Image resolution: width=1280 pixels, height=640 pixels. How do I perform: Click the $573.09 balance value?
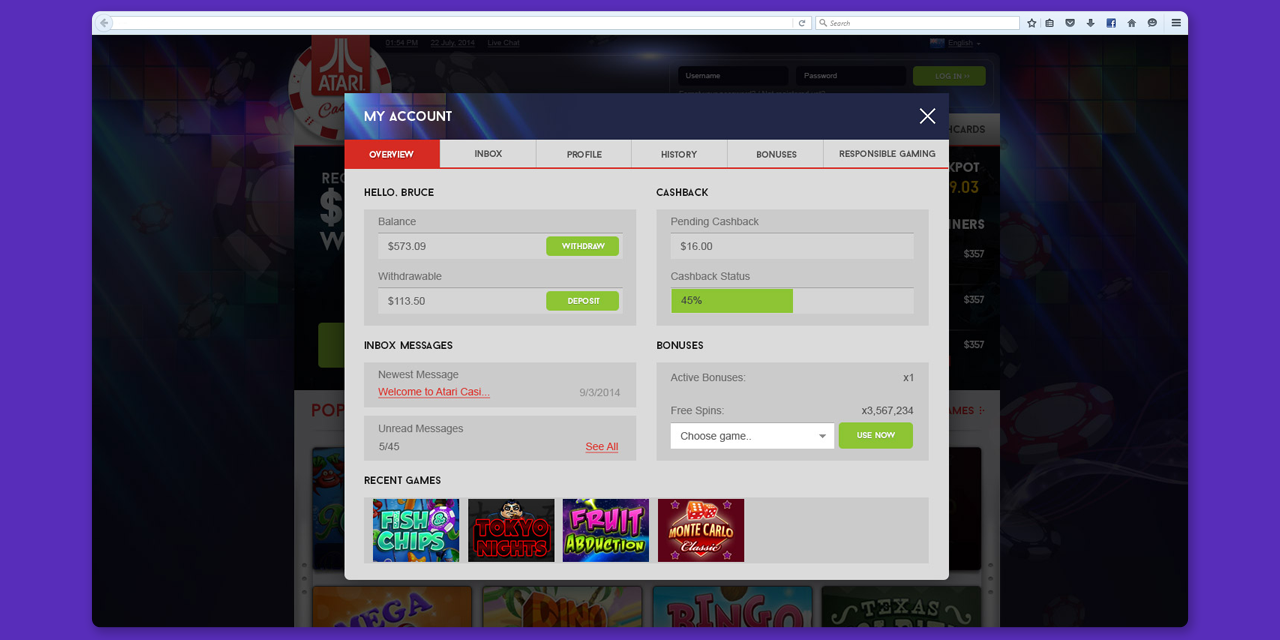(407, 246)
